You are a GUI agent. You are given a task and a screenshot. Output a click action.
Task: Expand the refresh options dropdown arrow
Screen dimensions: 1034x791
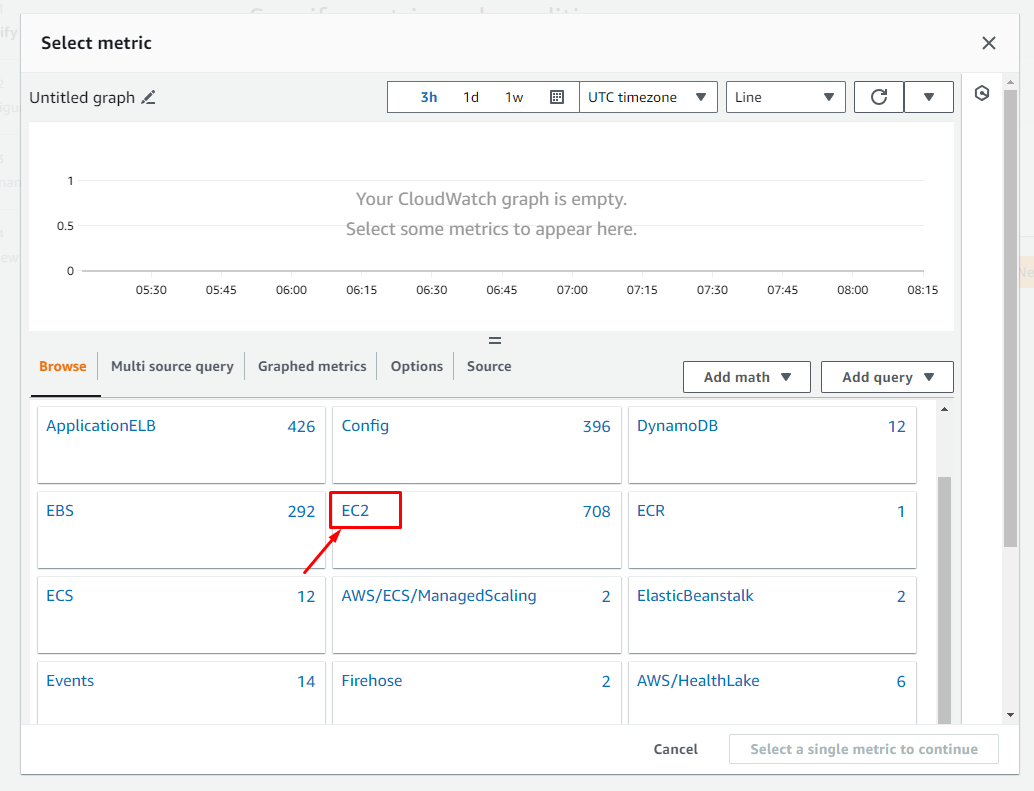[929, 97]
